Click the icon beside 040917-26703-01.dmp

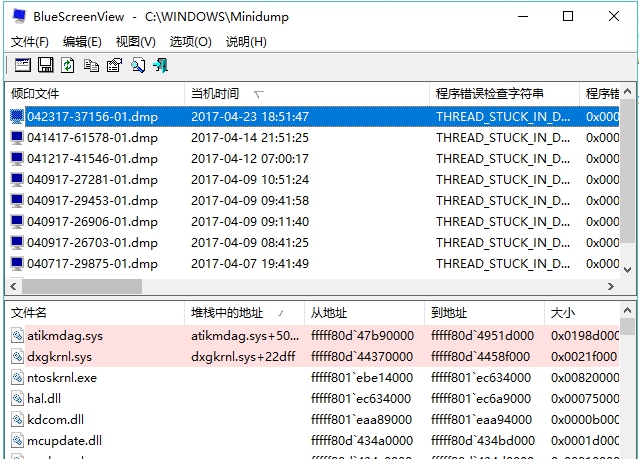17,242
